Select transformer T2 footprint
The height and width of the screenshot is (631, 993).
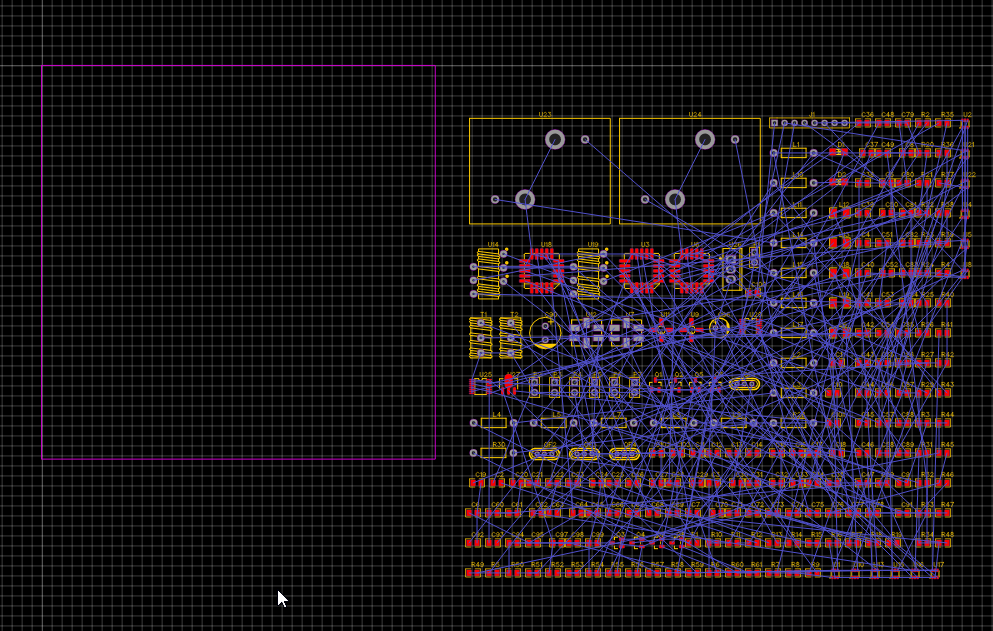(x=511, y=338)
